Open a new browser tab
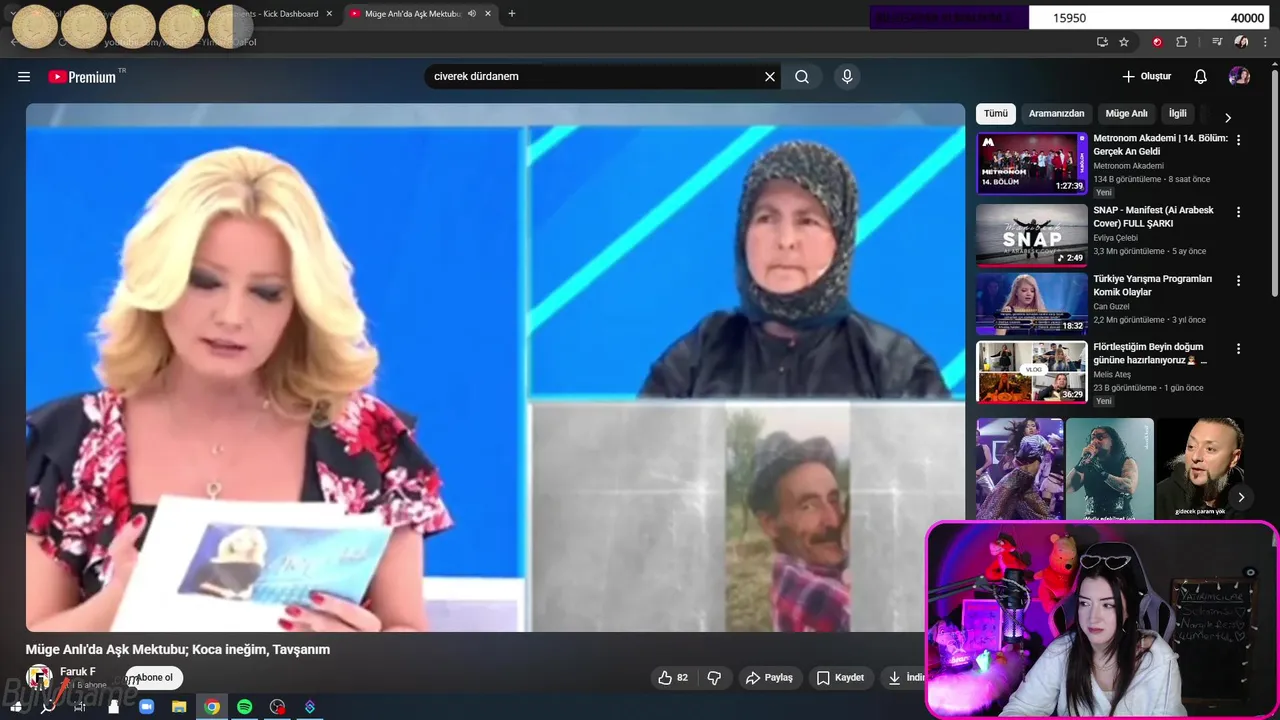1280x720 pixels. tap(512, 14)
